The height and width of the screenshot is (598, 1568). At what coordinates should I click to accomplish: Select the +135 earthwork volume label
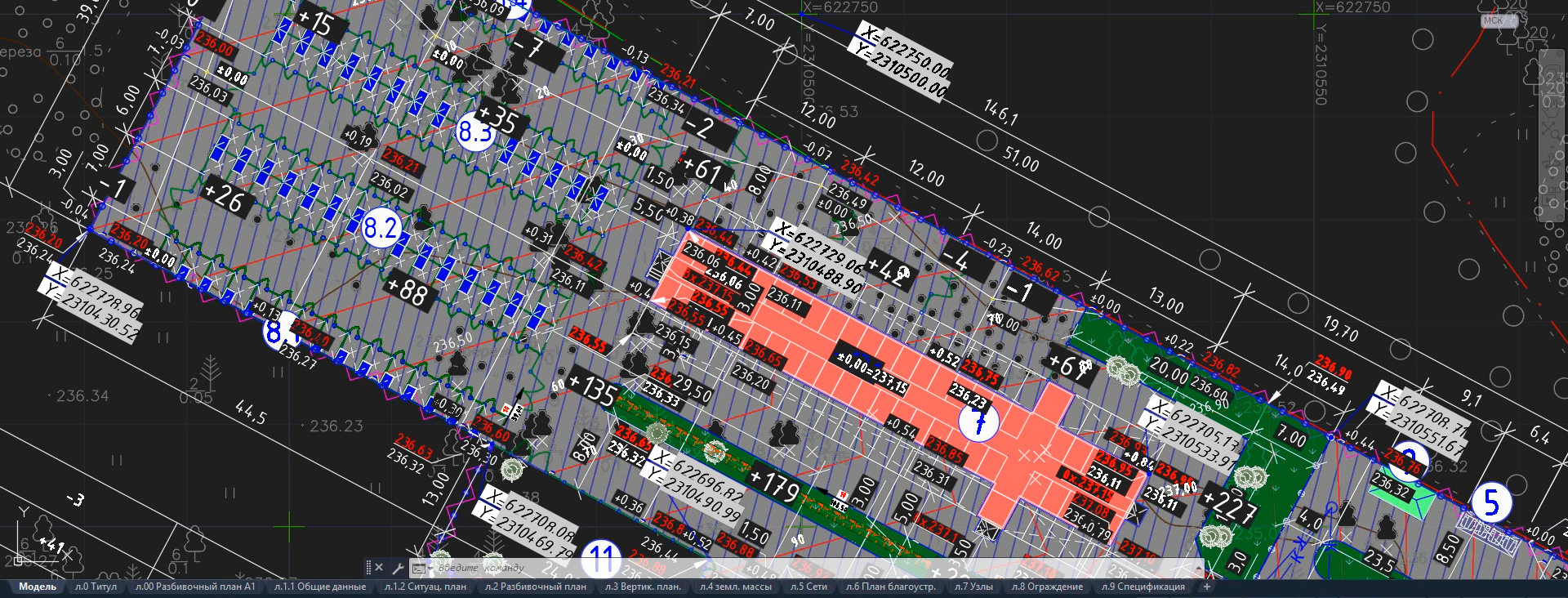pos(593,389)
